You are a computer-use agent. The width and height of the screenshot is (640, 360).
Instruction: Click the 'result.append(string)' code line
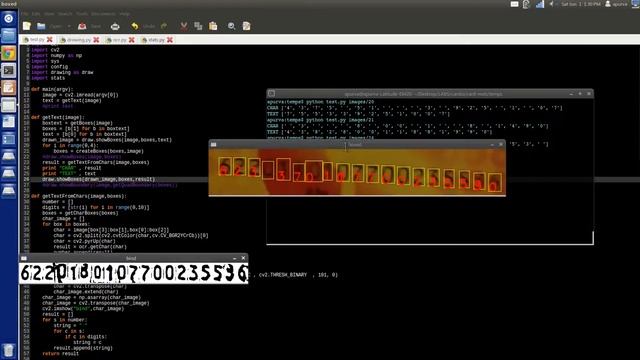[83, 348]
